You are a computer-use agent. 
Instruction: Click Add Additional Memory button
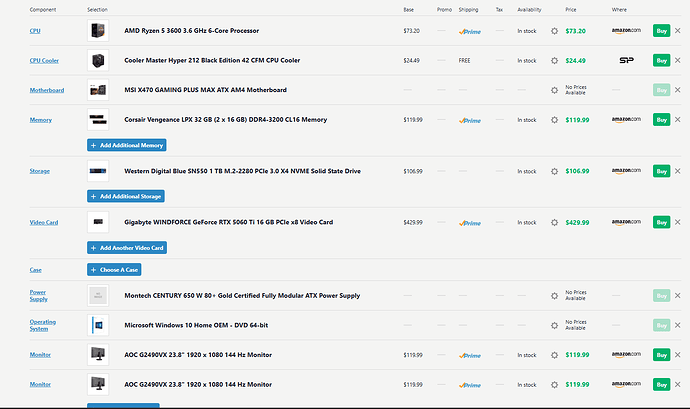coord(126,145)
